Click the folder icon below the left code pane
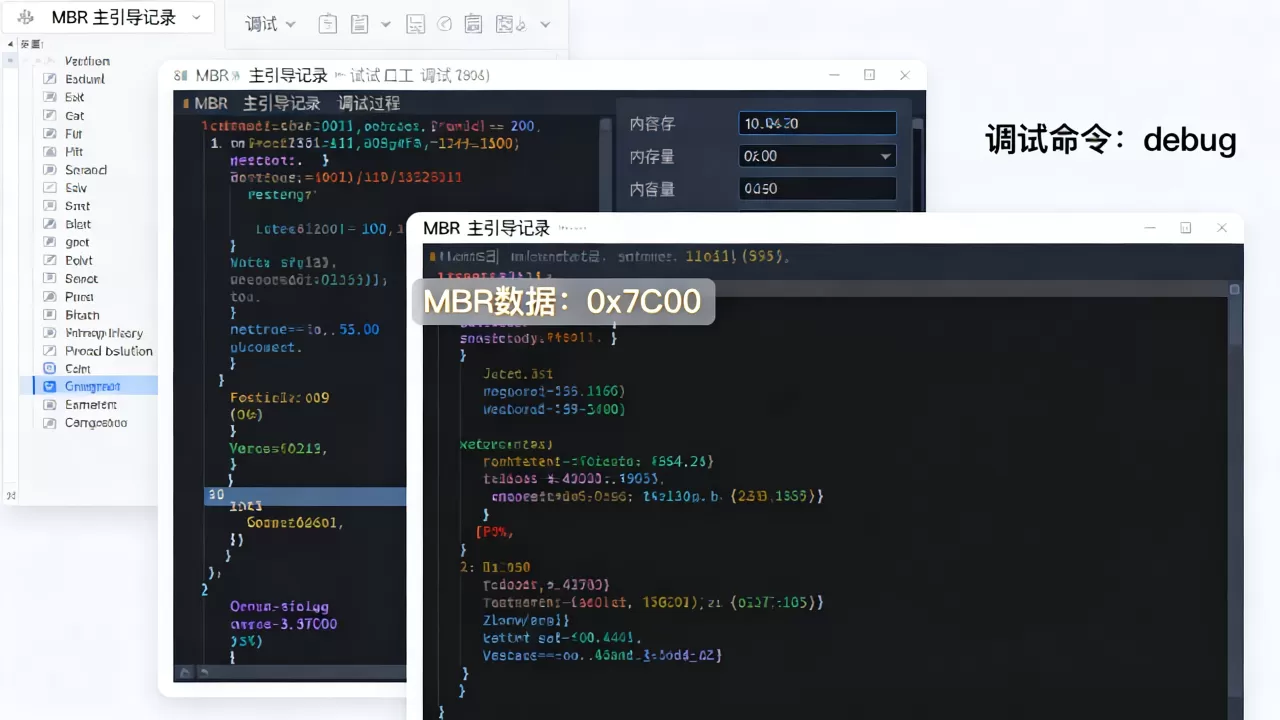Screen dimensions: 1280x720 (x=185, y=672)
